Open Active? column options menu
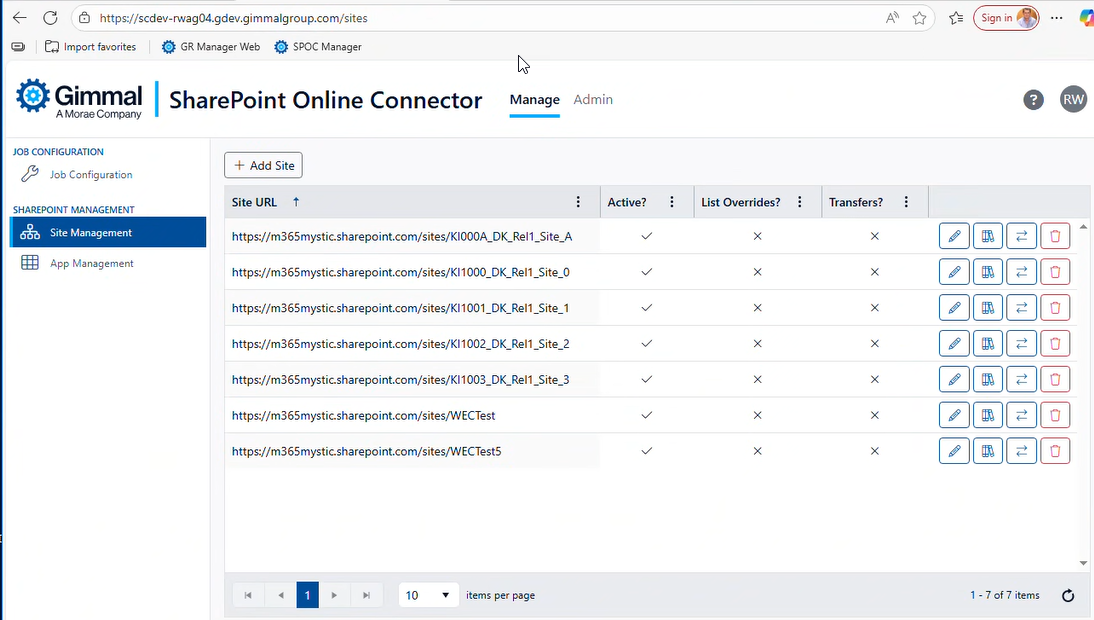 tap(672, 202)
